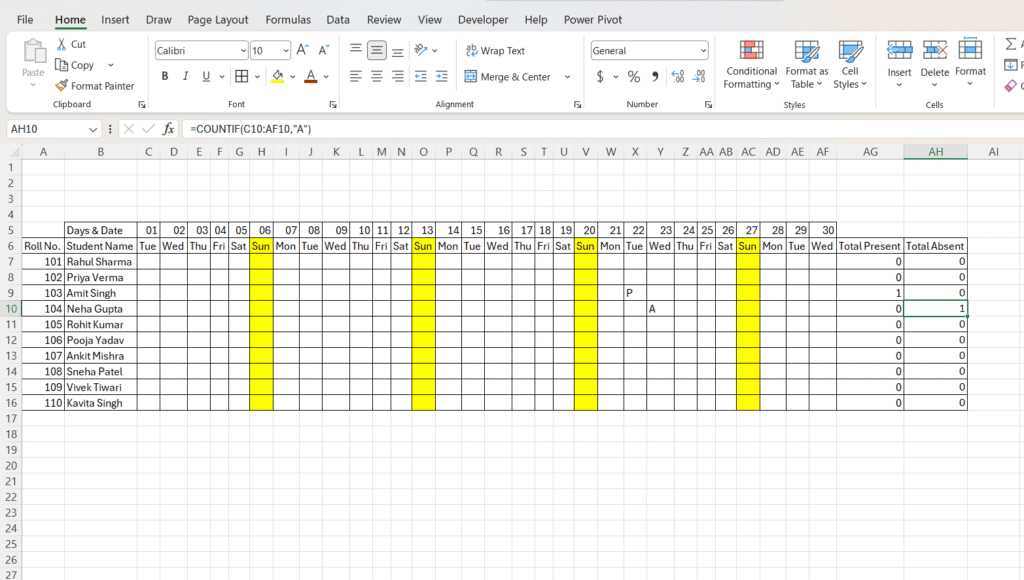Switch to the Power Pivot tab
1024x580 pixels.
pyautogui.click(x=593, y=20)
